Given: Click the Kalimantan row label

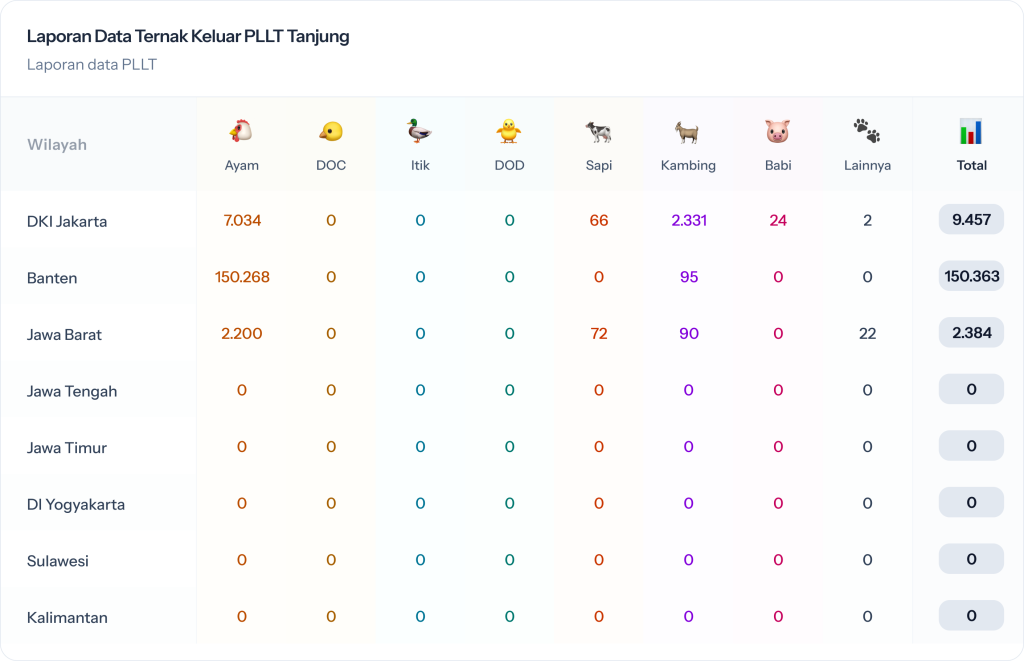Looking at the screenshot, I should (x=67, y=617).
